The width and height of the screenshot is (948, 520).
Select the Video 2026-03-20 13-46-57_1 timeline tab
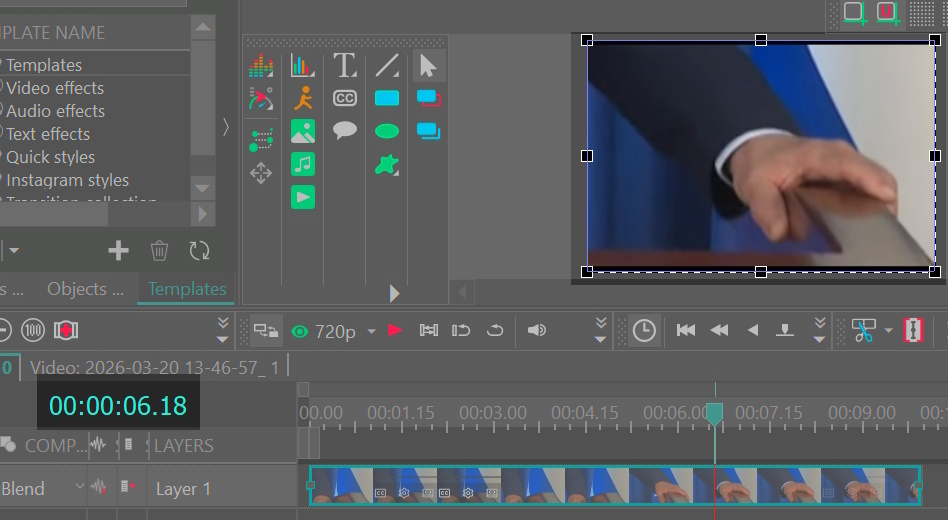[154, 368]
